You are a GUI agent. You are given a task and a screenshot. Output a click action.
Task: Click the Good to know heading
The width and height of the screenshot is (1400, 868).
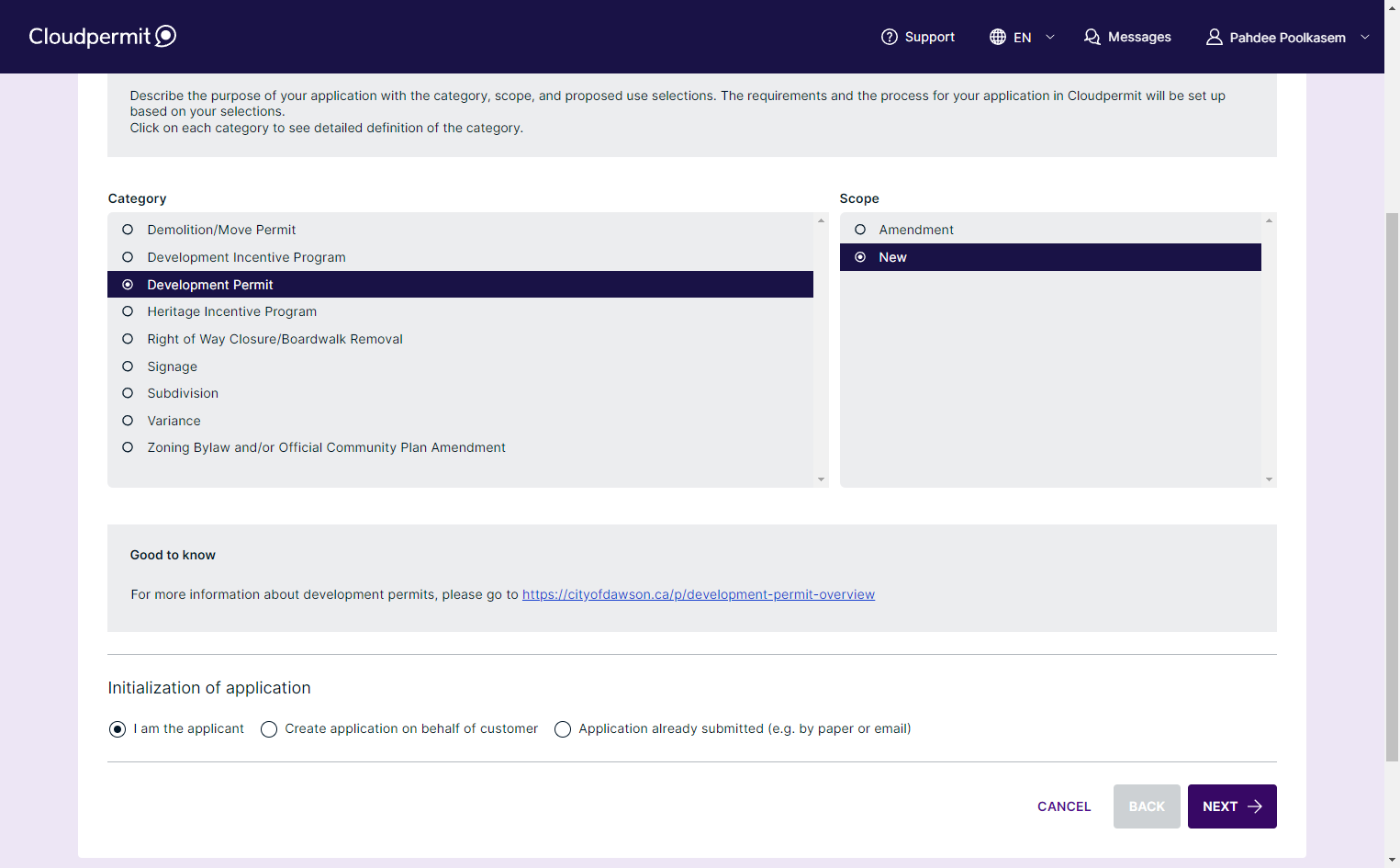173,555
